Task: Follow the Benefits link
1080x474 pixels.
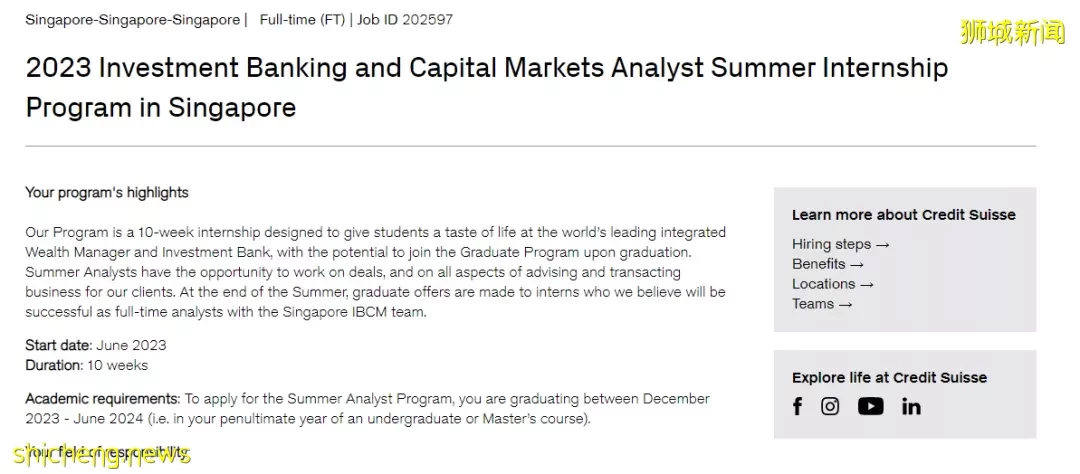Action: (828, 264)
